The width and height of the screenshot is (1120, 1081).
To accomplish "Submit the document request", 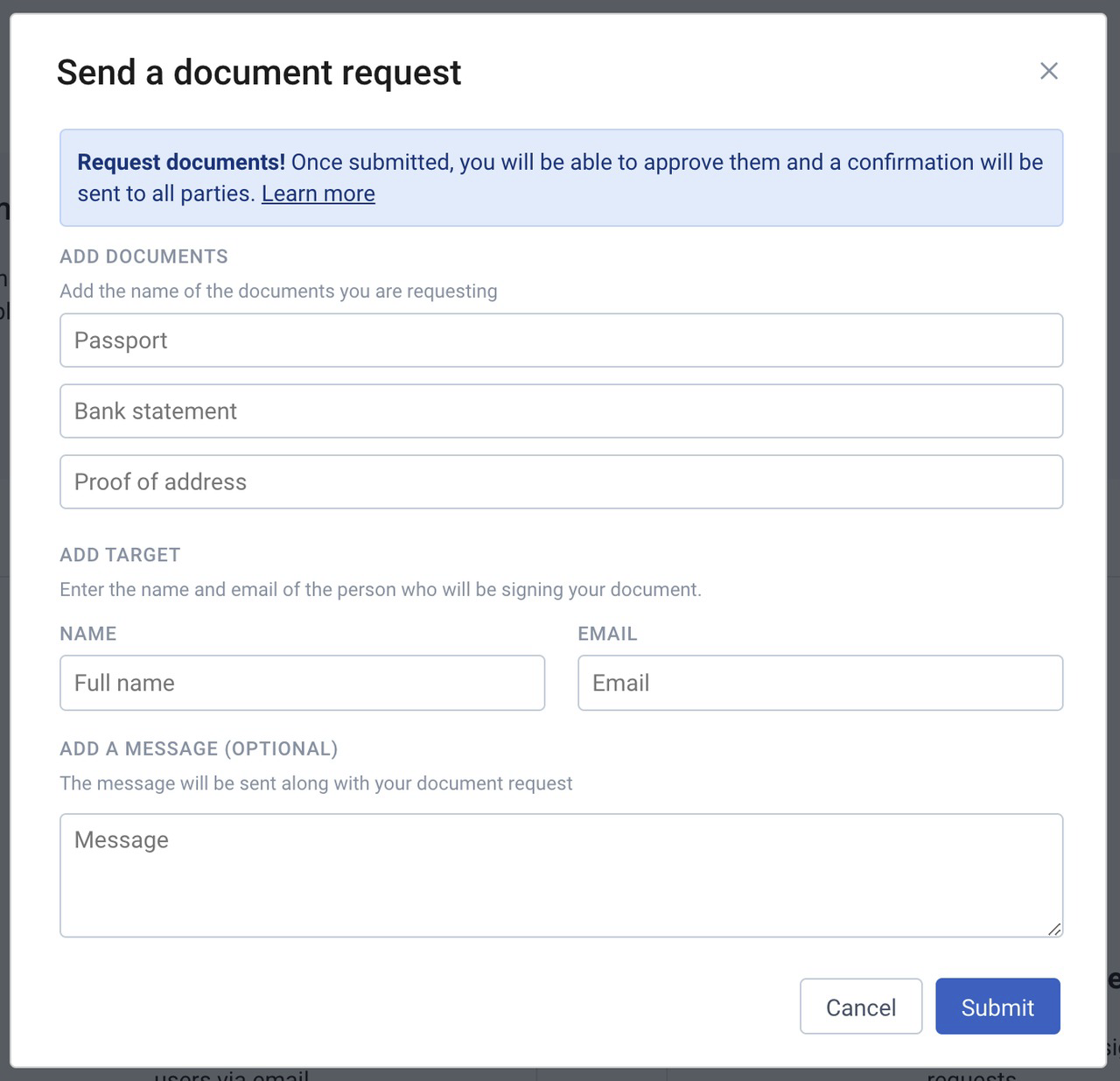I will point(997,1007).
